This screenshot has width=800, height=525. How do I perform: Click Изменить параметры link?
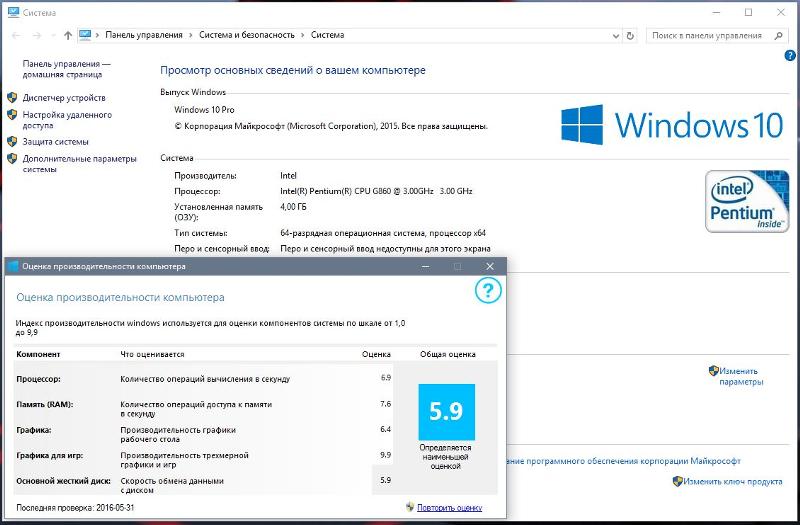pos(741,376)
